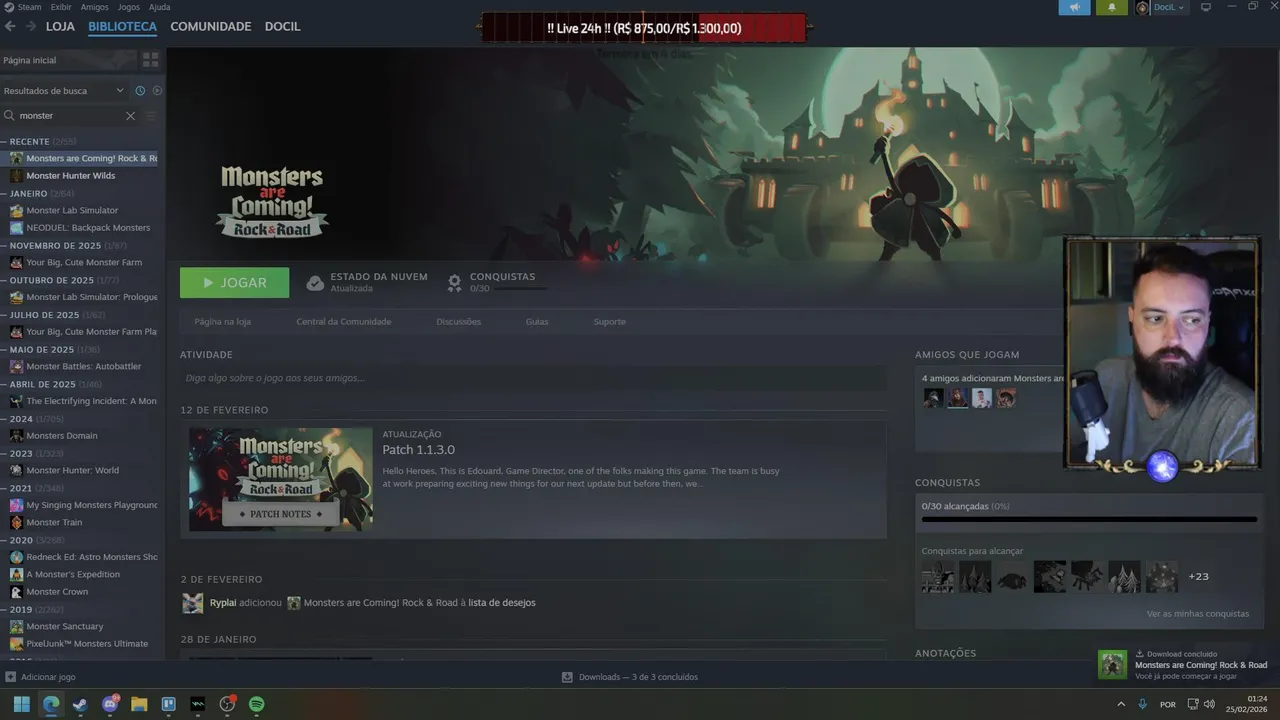Open Central da Comunidade link
This screenshot has height=720, width=1280.
(x=344, y=322)
